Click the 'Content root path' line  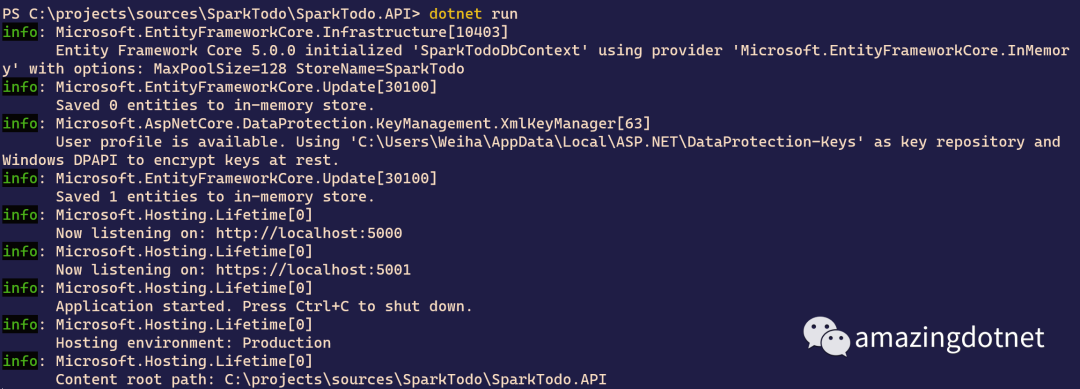[x=331, y=379]
